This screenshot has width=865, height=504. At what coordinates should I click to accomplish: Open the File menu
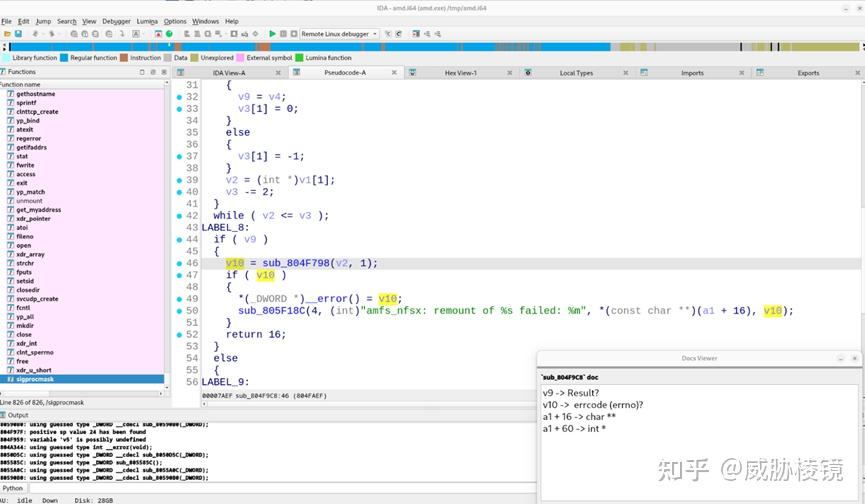6,22
